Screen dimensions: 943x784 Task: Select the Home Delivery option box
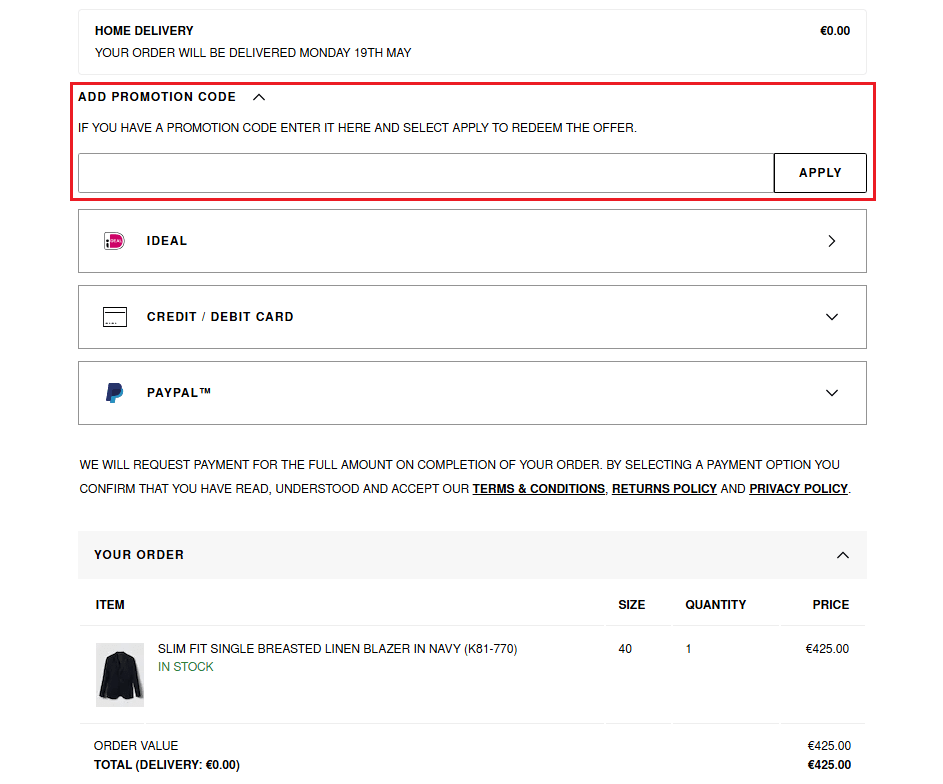pyautogui.click(x=472, y=42)
